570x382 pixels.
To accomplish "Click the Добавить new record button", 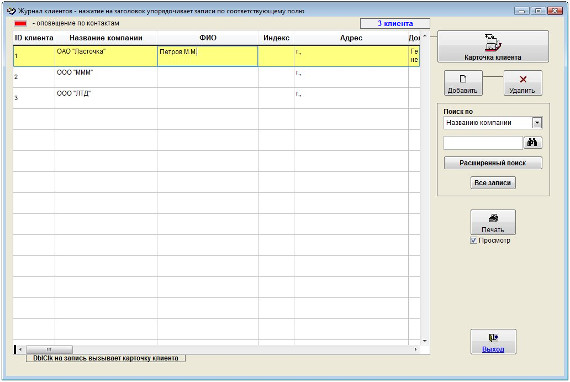I will pyautogui.click(x=463, y=83).
